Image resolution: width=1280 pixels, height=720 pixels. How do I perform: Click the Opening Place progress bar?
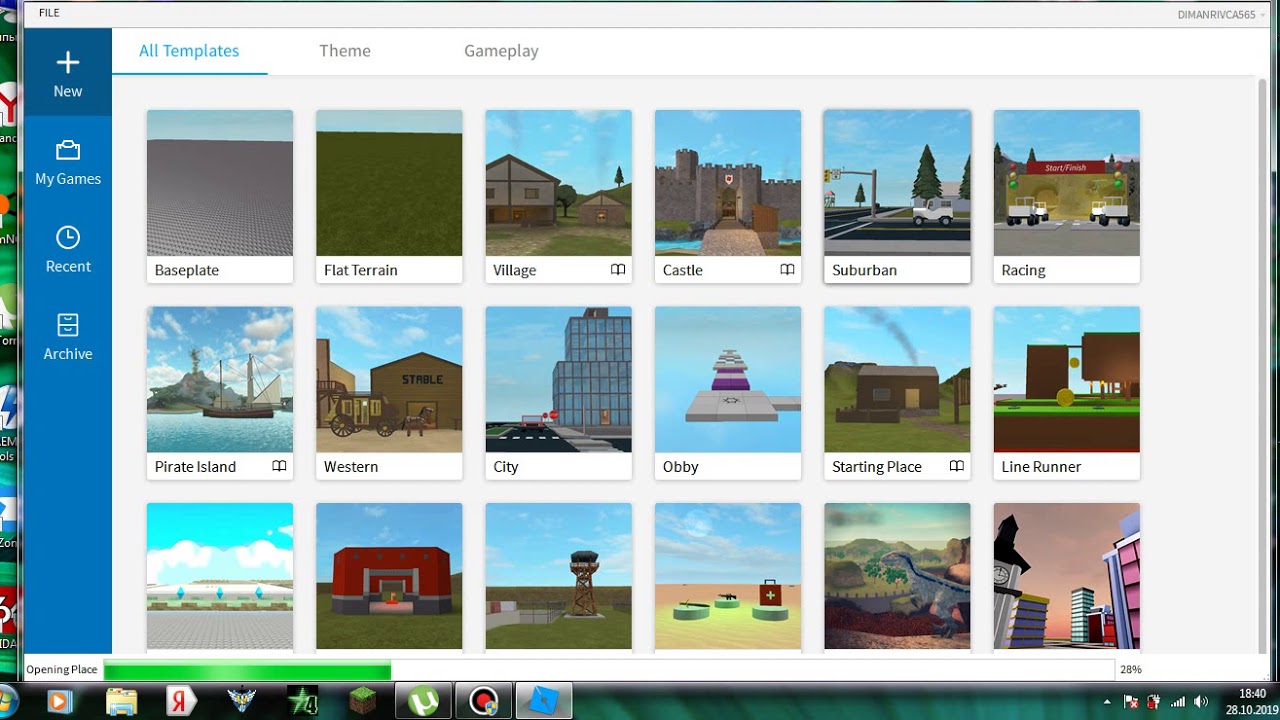[608, 670]
